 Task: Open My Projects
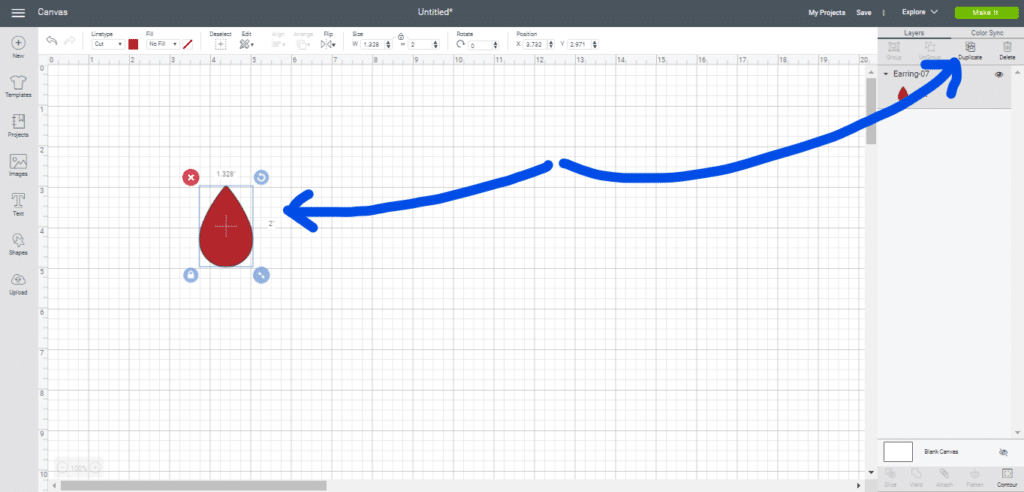(826, 12)
